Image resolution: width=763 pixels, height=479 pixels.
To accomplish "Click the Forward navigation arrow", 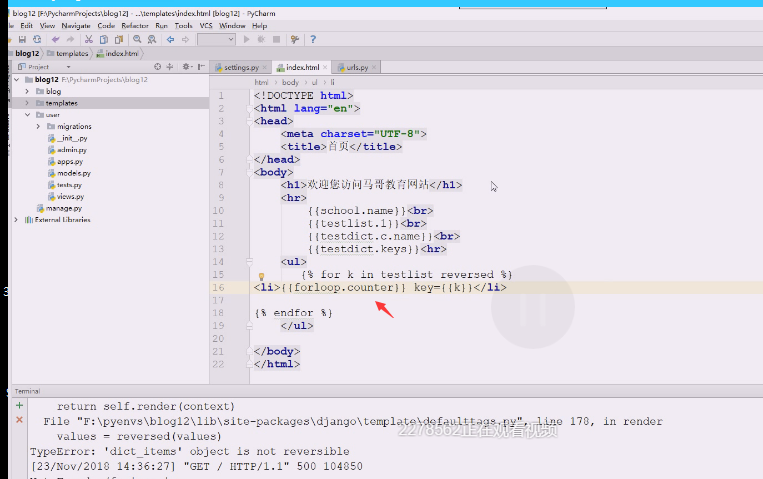I will click(x=185, y=39).
